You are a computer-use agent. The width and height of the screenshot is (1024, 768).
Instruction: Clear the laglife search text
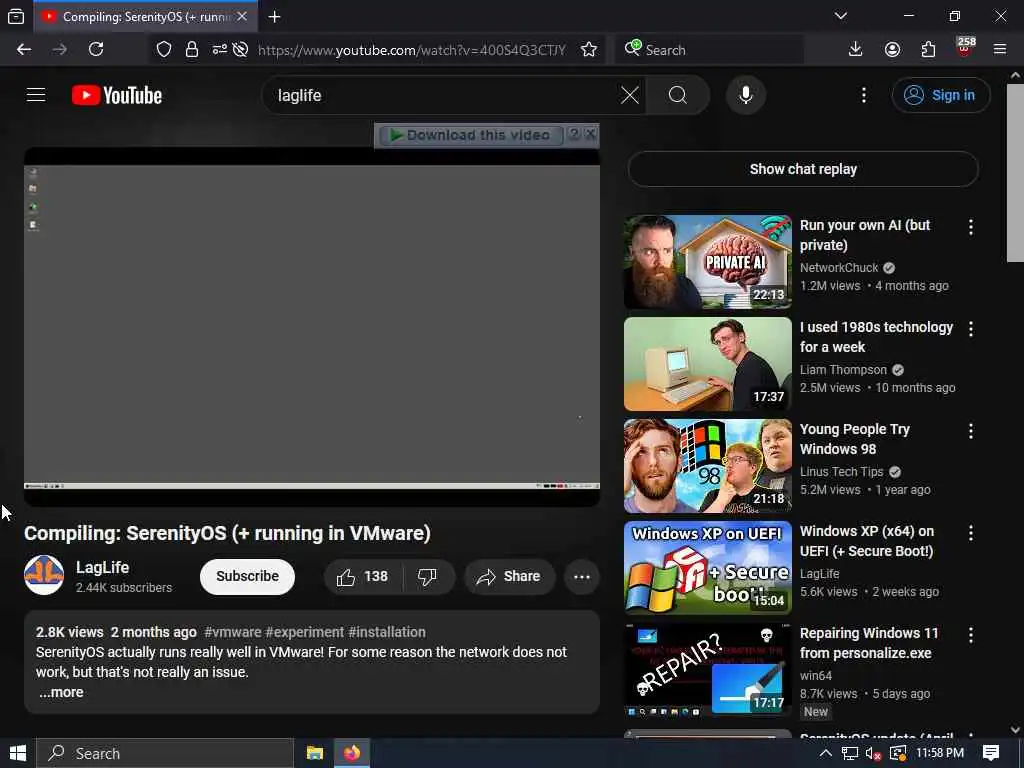click(x=630, y=95)
